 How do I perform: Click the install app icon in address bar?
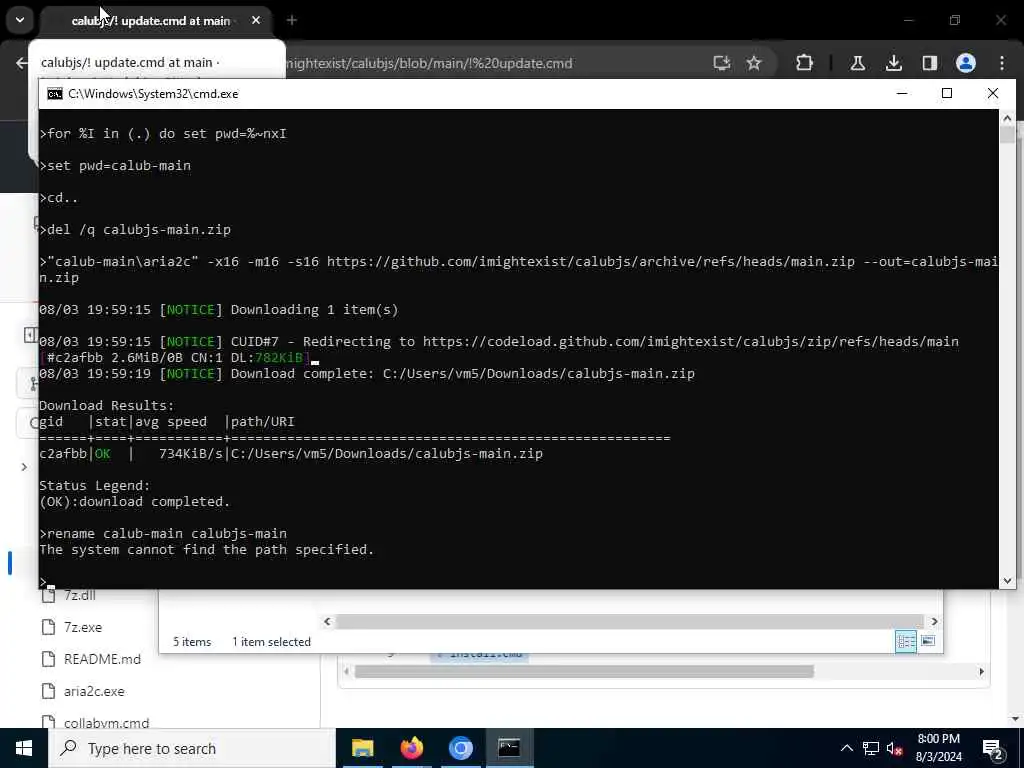pyautogui.click(x=722, y=63)
